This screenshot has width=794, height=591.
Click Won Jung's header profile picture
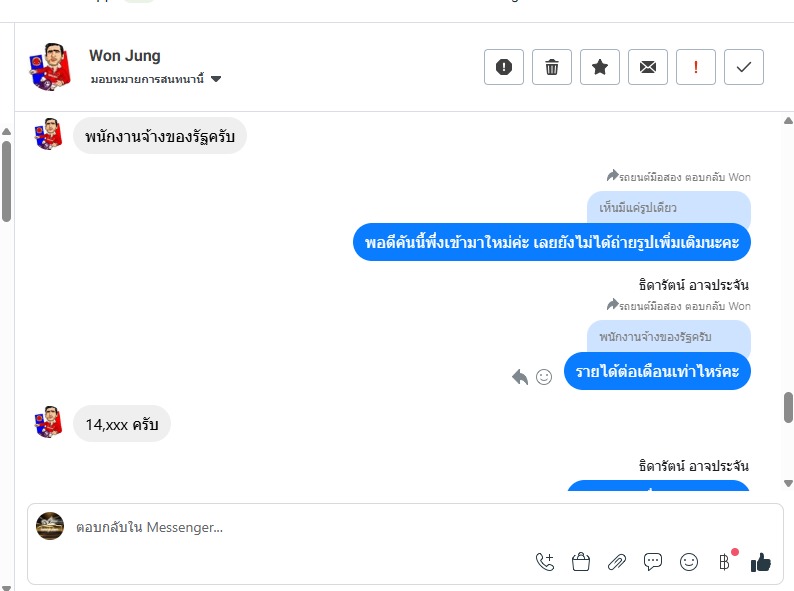(48, 67)
